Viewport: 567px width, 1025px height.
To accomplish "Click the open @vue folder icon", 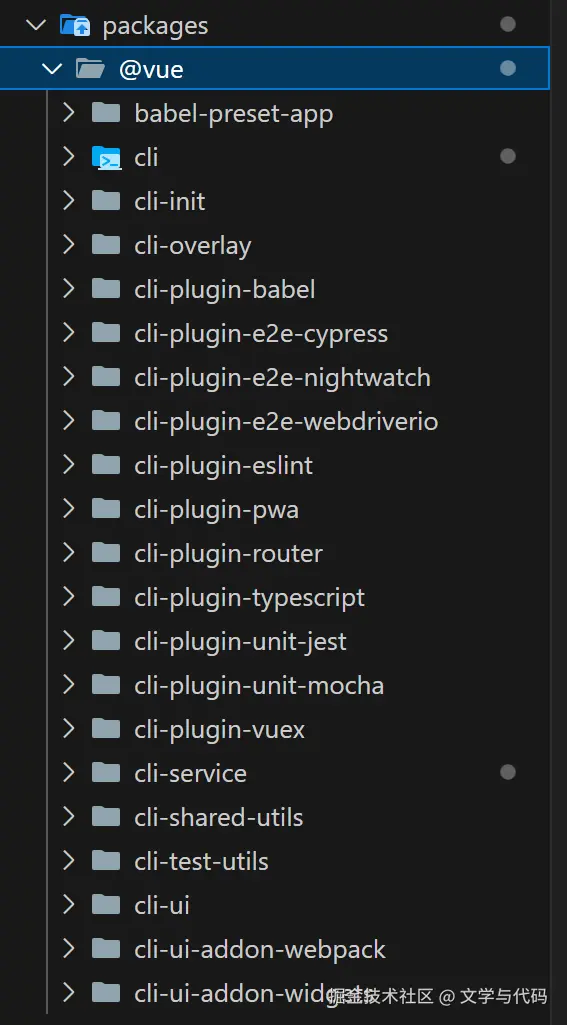I will 90,69.
